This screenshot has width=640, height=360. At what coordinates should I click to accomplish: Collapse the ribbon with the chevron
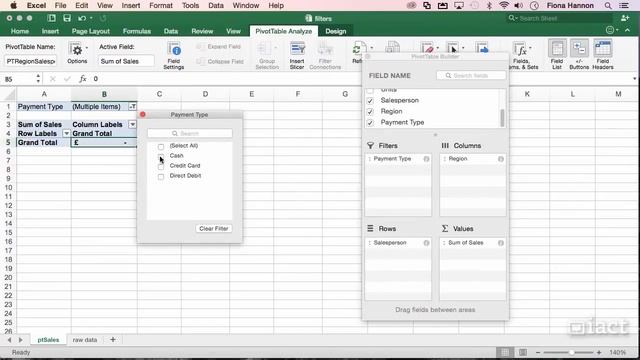[627, 30]
